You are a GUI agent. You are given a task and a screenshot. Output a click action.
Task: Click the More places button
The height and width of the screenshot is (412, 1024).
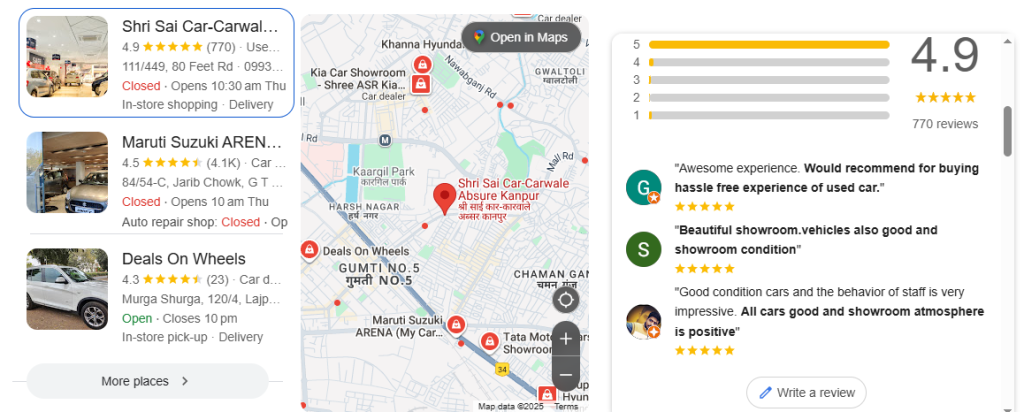[147, 381]
